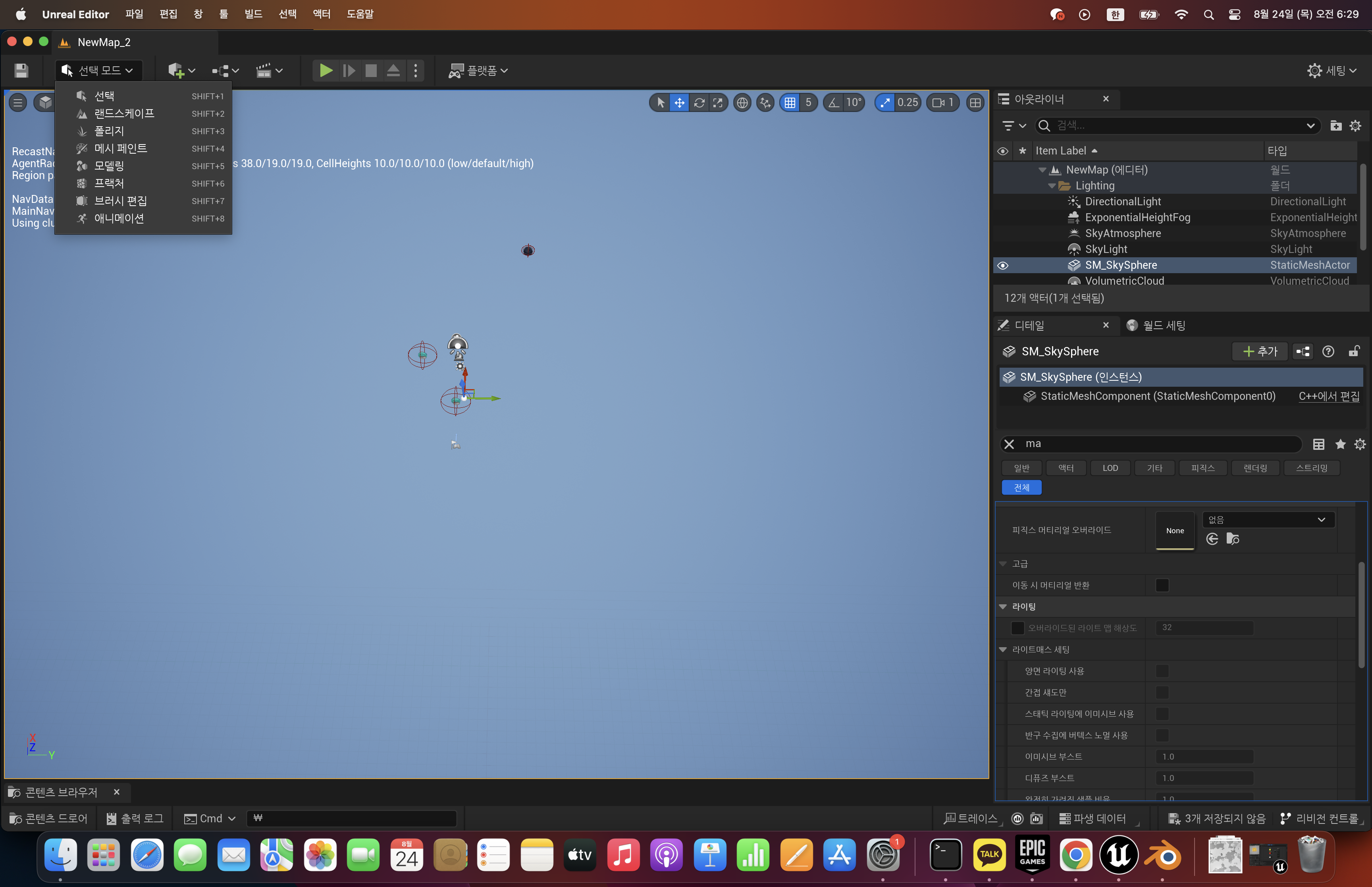1372x887 pixels.
Task: Toggle SM_SkySphere visibility eye icon
Action: 1002,266
